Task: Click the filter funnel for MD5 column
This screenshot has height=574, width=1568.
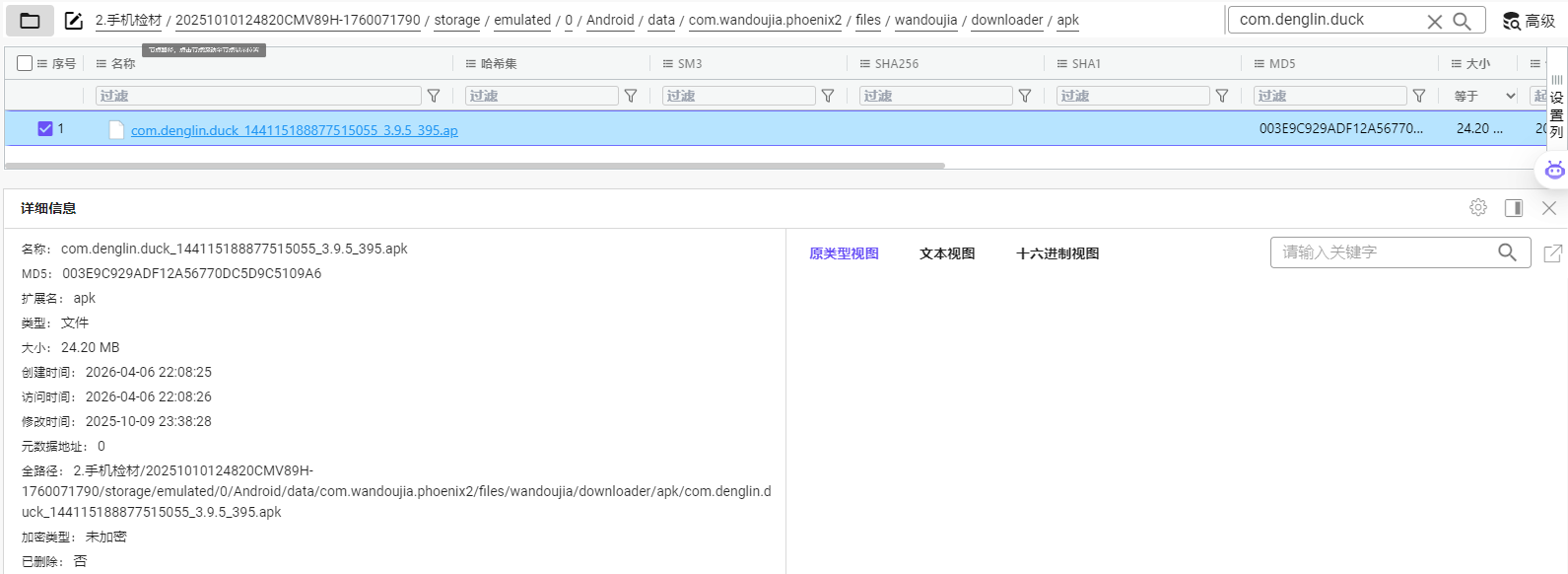Action: [x=1419, y=96]
